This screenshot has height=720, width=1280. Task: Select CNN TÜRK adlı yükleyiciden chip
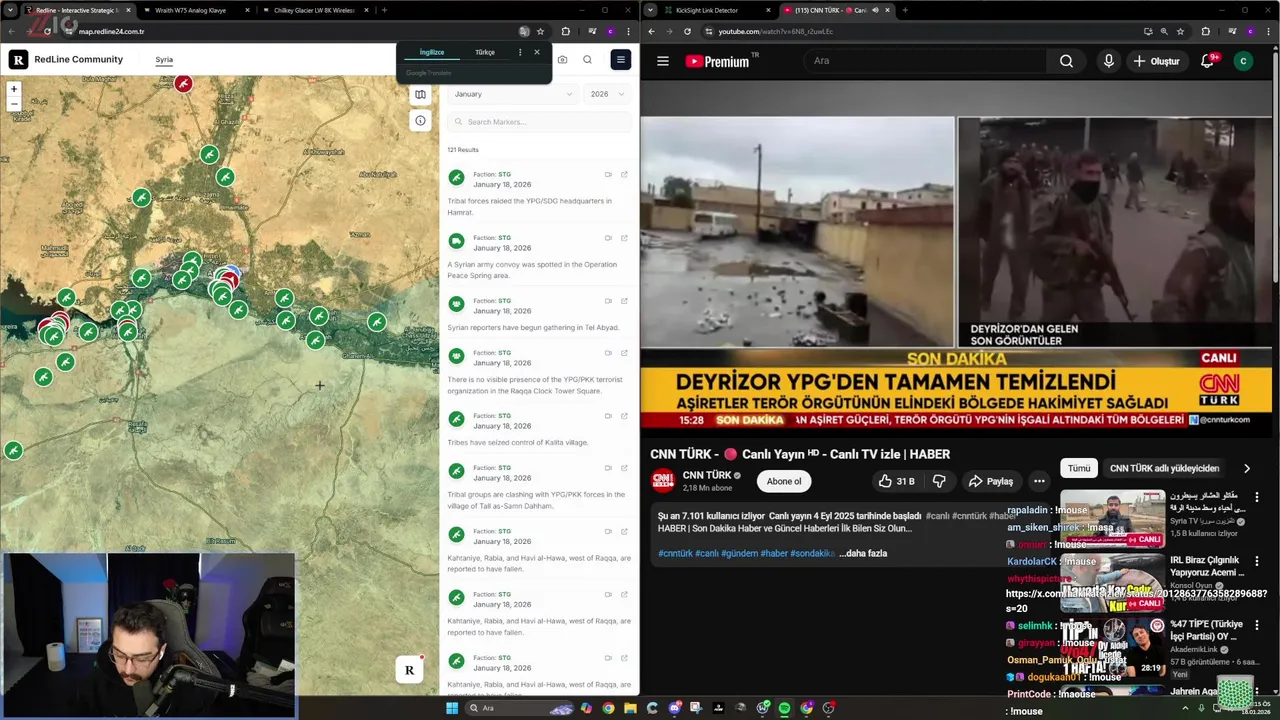coord(1164,468)
